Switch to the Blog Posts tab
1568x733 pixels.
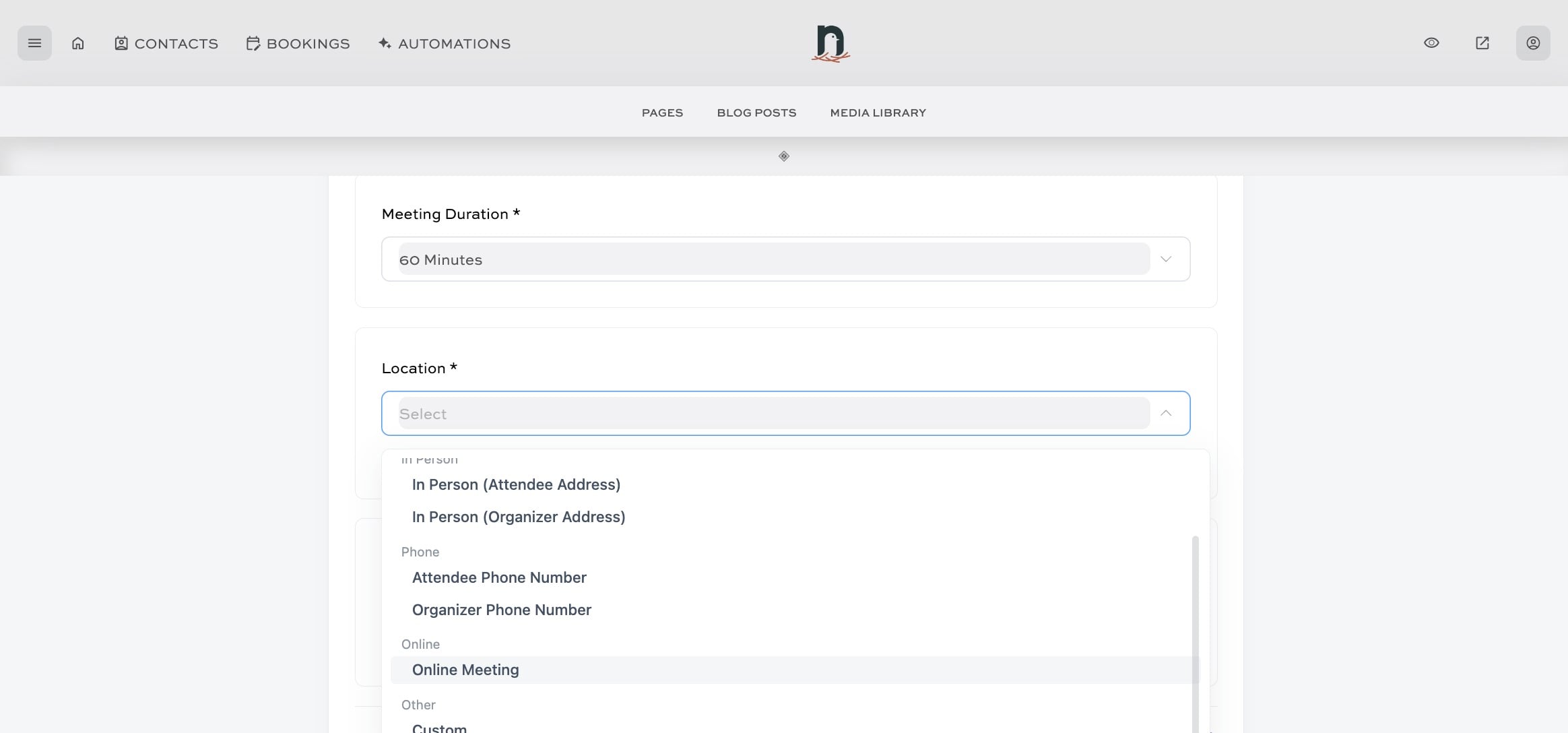pos(756,113)
